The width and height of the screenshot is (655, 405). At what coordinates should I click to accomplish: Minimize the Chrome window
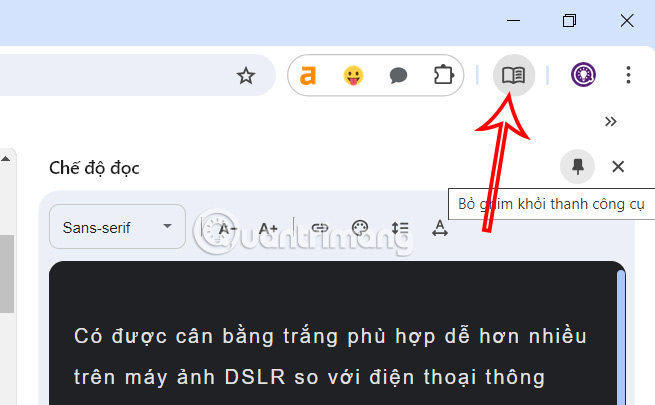513,20
